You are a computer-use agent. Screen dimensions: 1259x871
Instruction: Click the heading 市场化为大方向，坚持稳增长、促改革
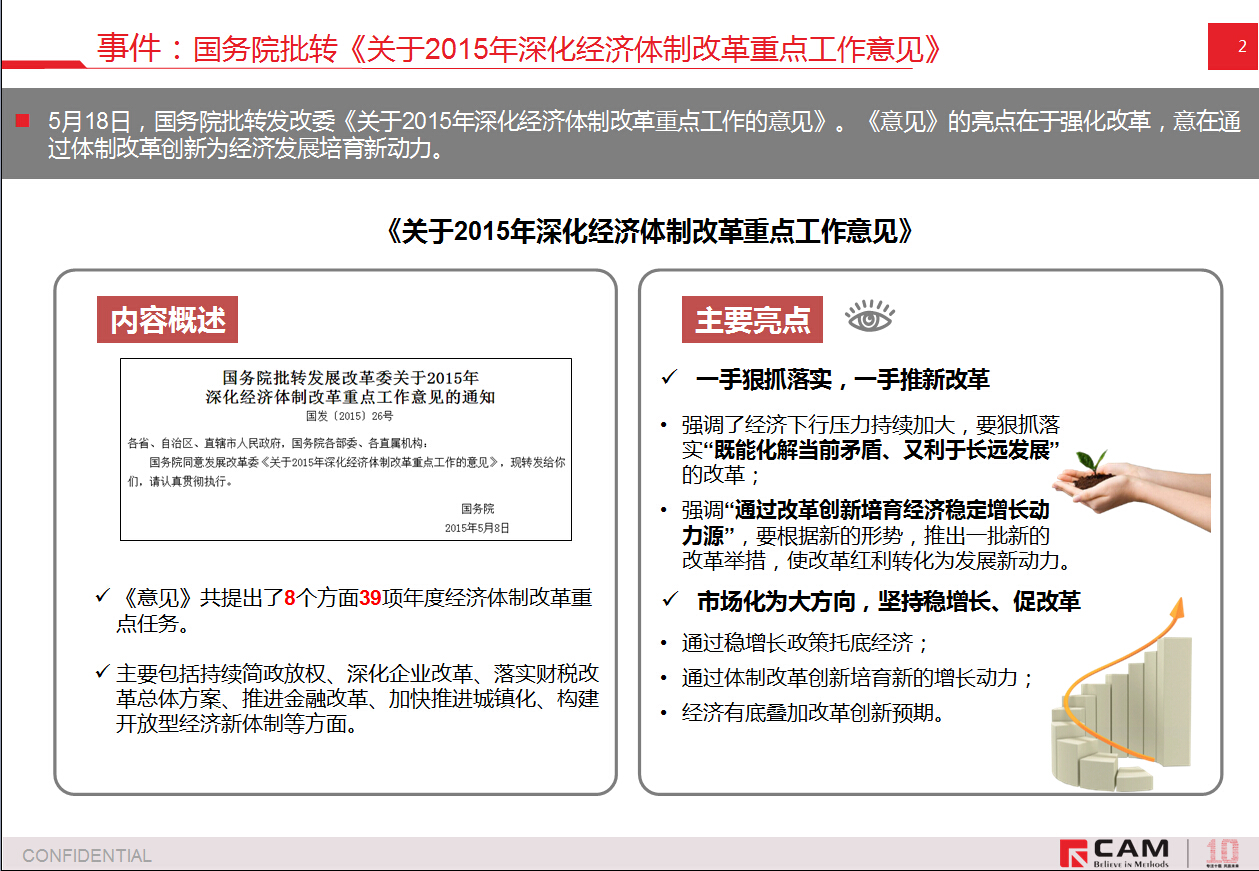pos(888,601)
